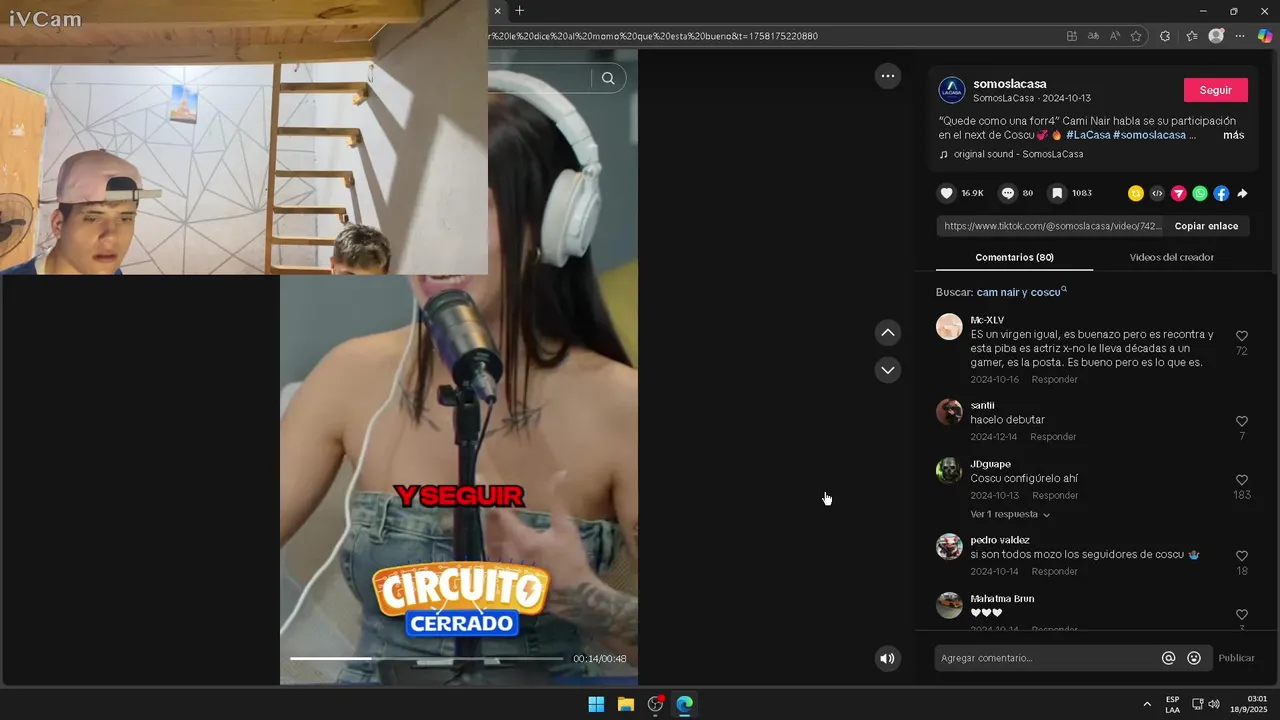The height and width of the screenshot is (720, 1280).
Task: Open the somoslacasa profile avatar
Action: 952,90
